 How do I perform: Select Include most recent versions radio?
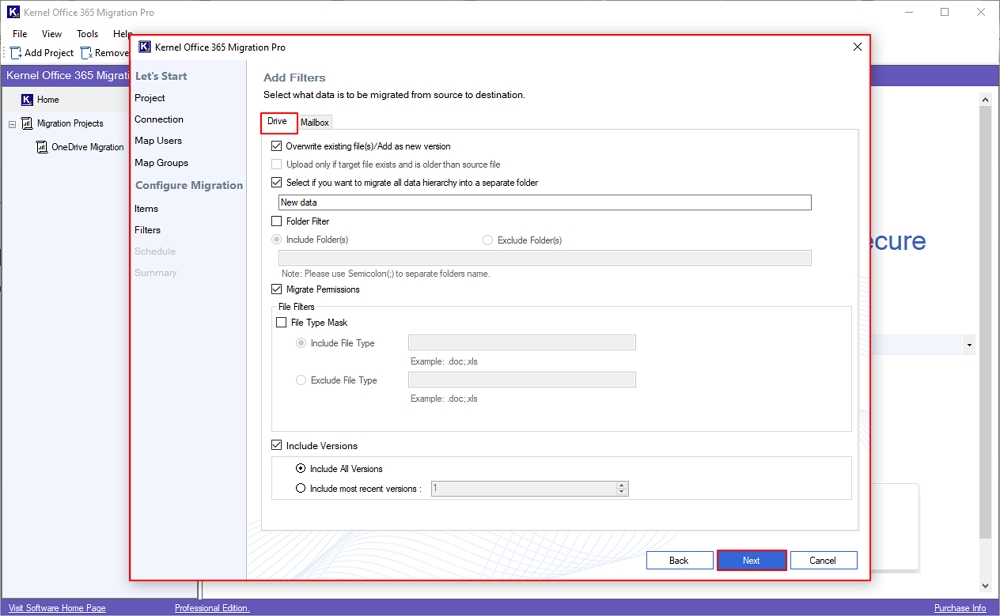[x=301, y=489]
